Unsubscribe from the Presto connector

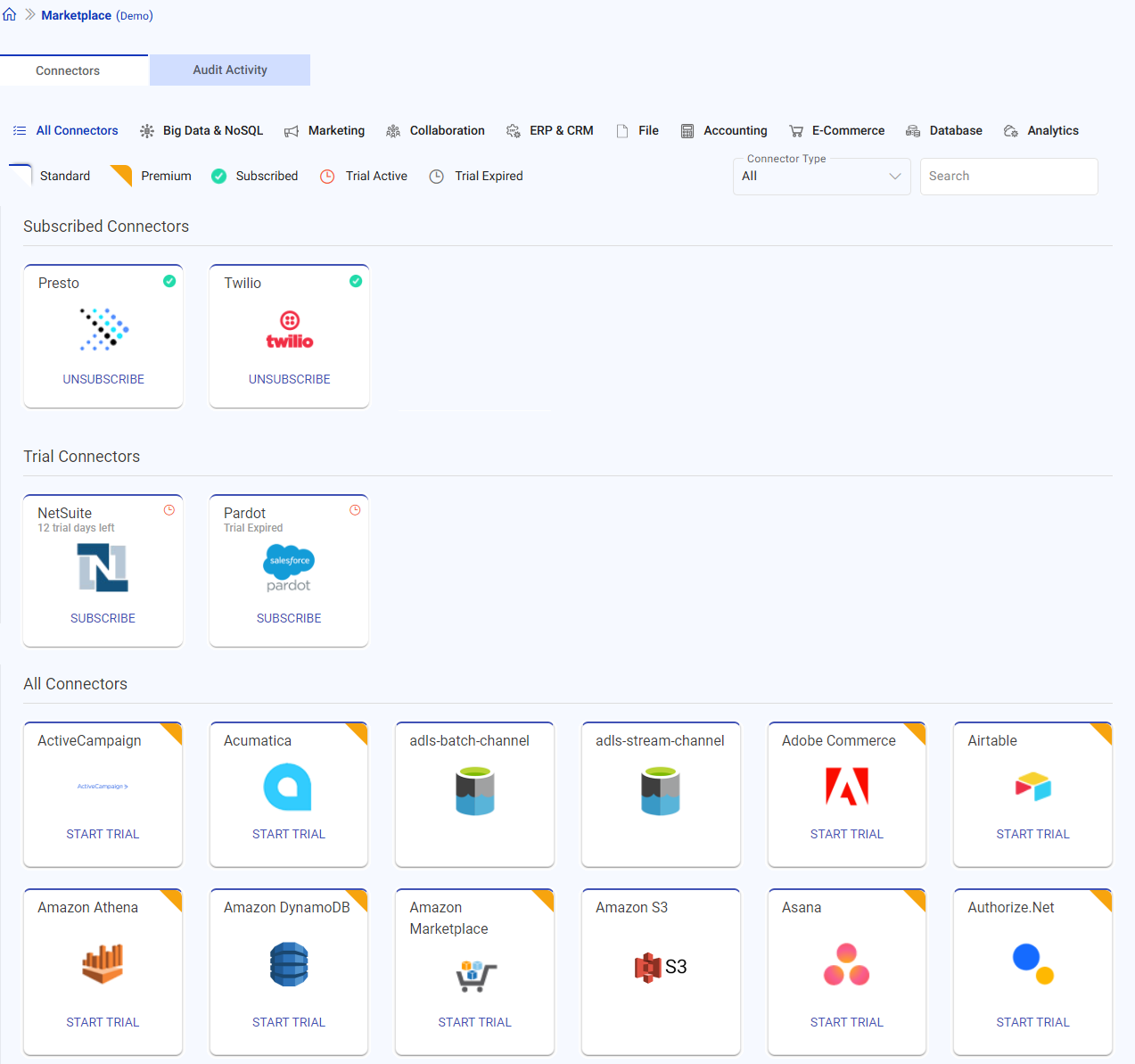click(103, 379)
